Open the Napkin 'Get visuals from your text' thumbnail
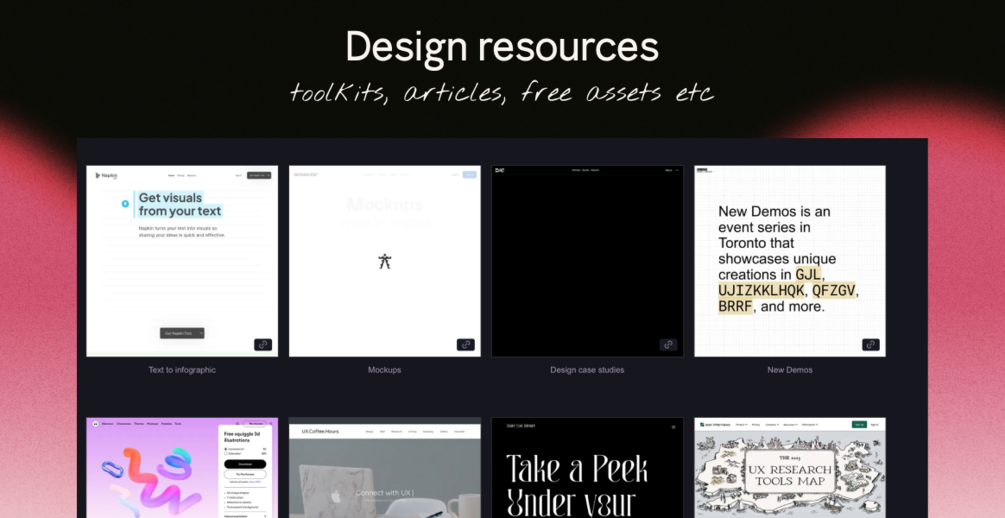This screenshot has height=518, width=1005. [x=182, y=261]
